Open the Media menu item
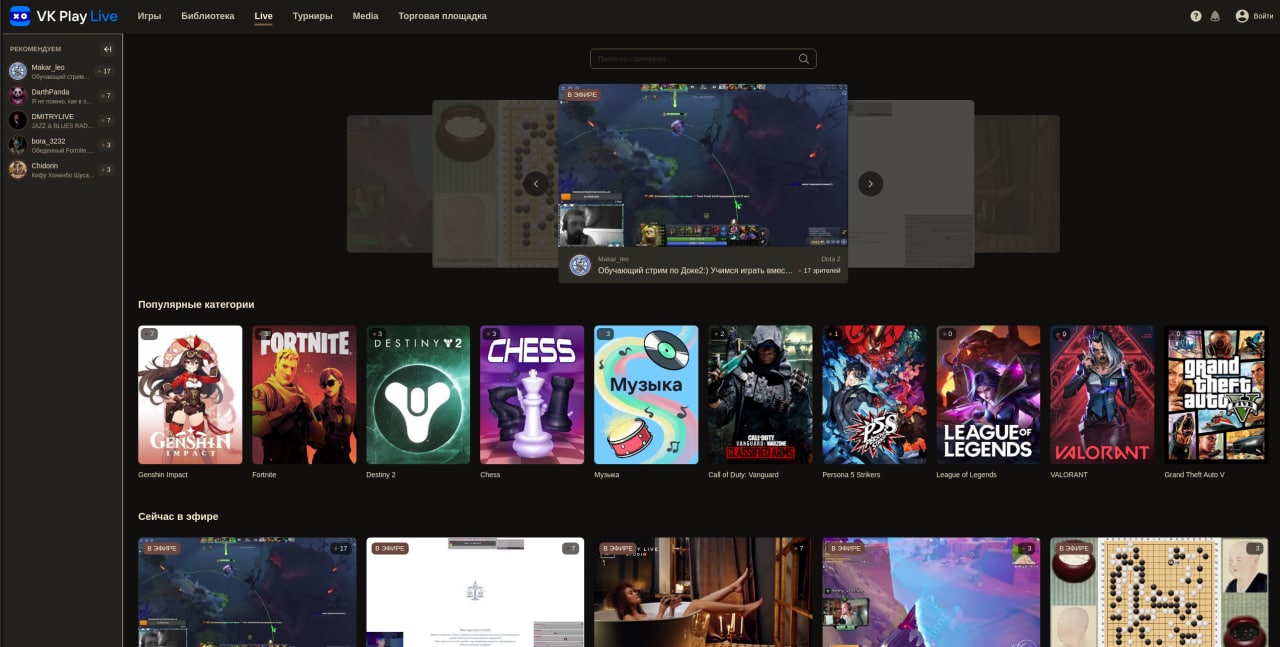Image resolution: width=1280 pixels, height=647 pixels. coord(365,16)
